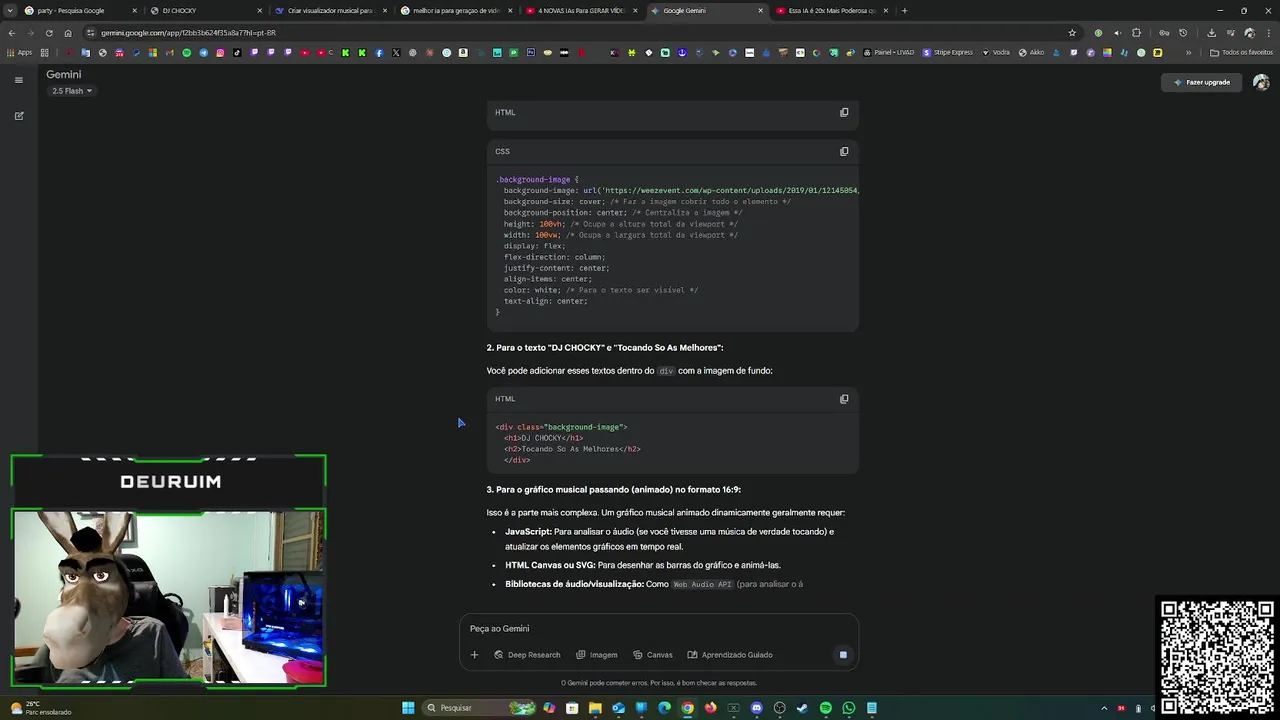
Task: Open the weather widget showing 25°C
Action: tap(40, 708)
